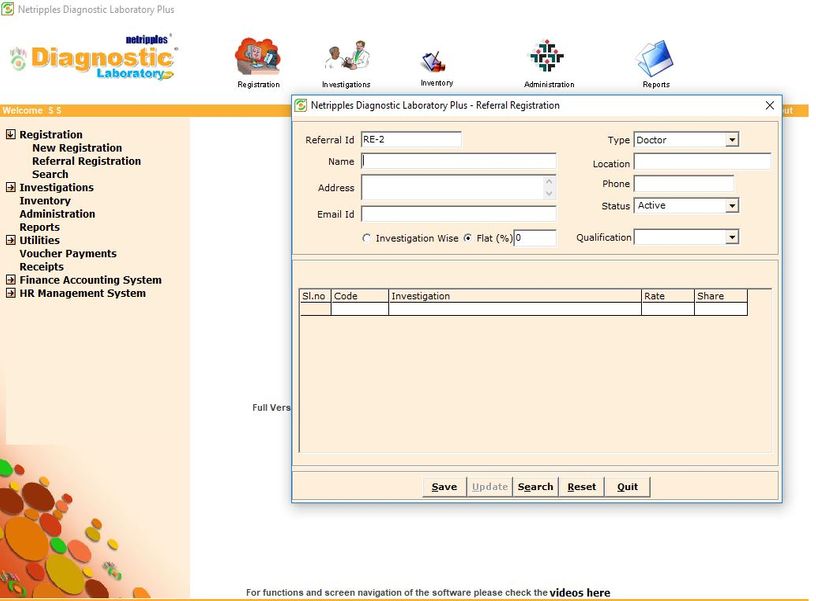
Task: Click the app icon in main title bar
Action: pos(8,9)
